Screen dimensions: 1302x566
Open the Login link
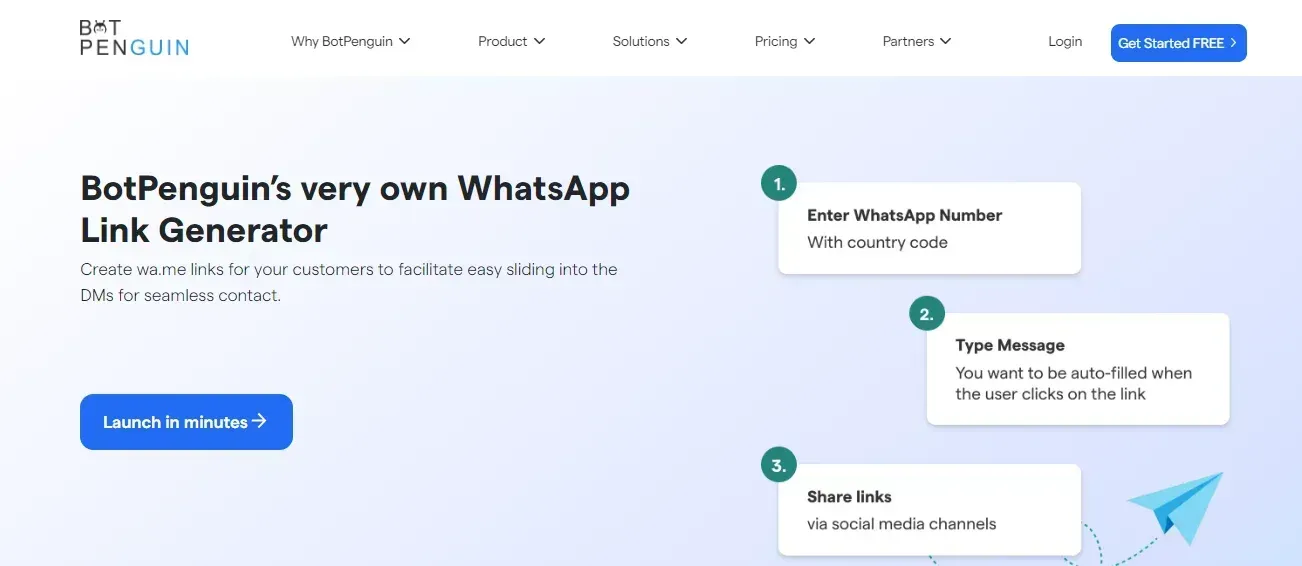pos(1065,41)
